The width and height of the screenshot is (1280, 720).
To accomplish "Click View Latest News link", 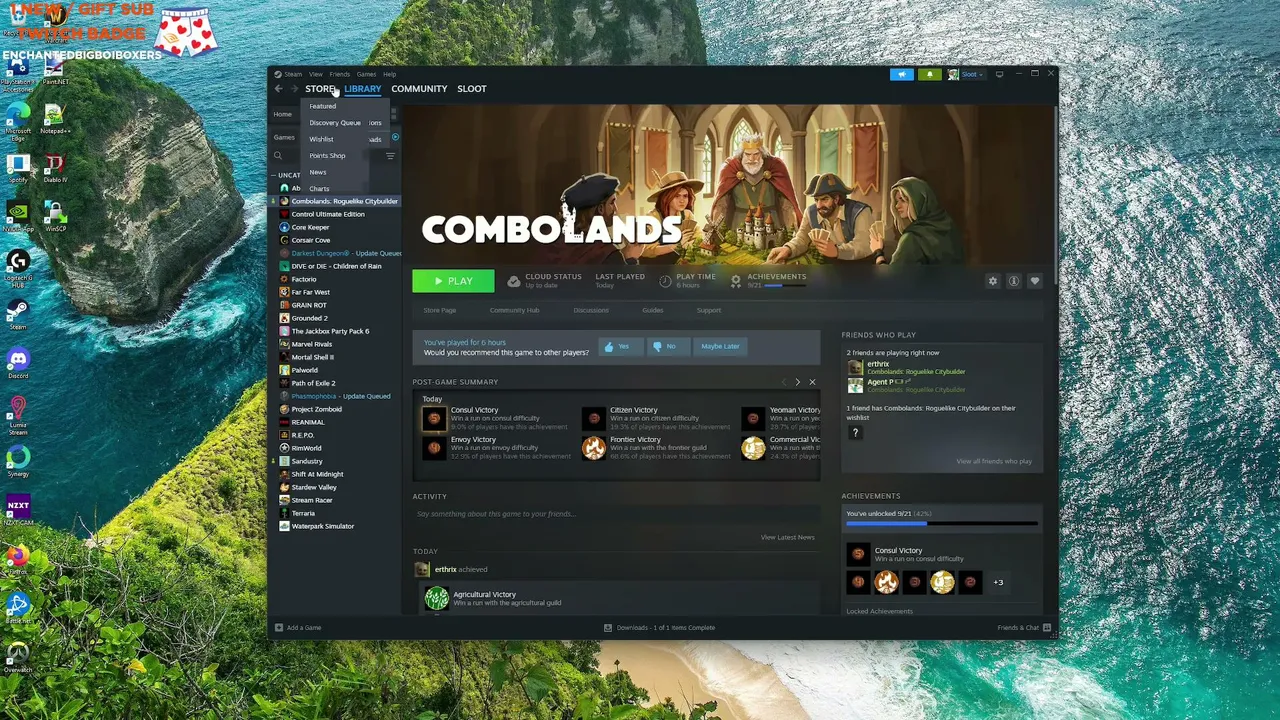I will pyautogui.click(x=788, y=537).
